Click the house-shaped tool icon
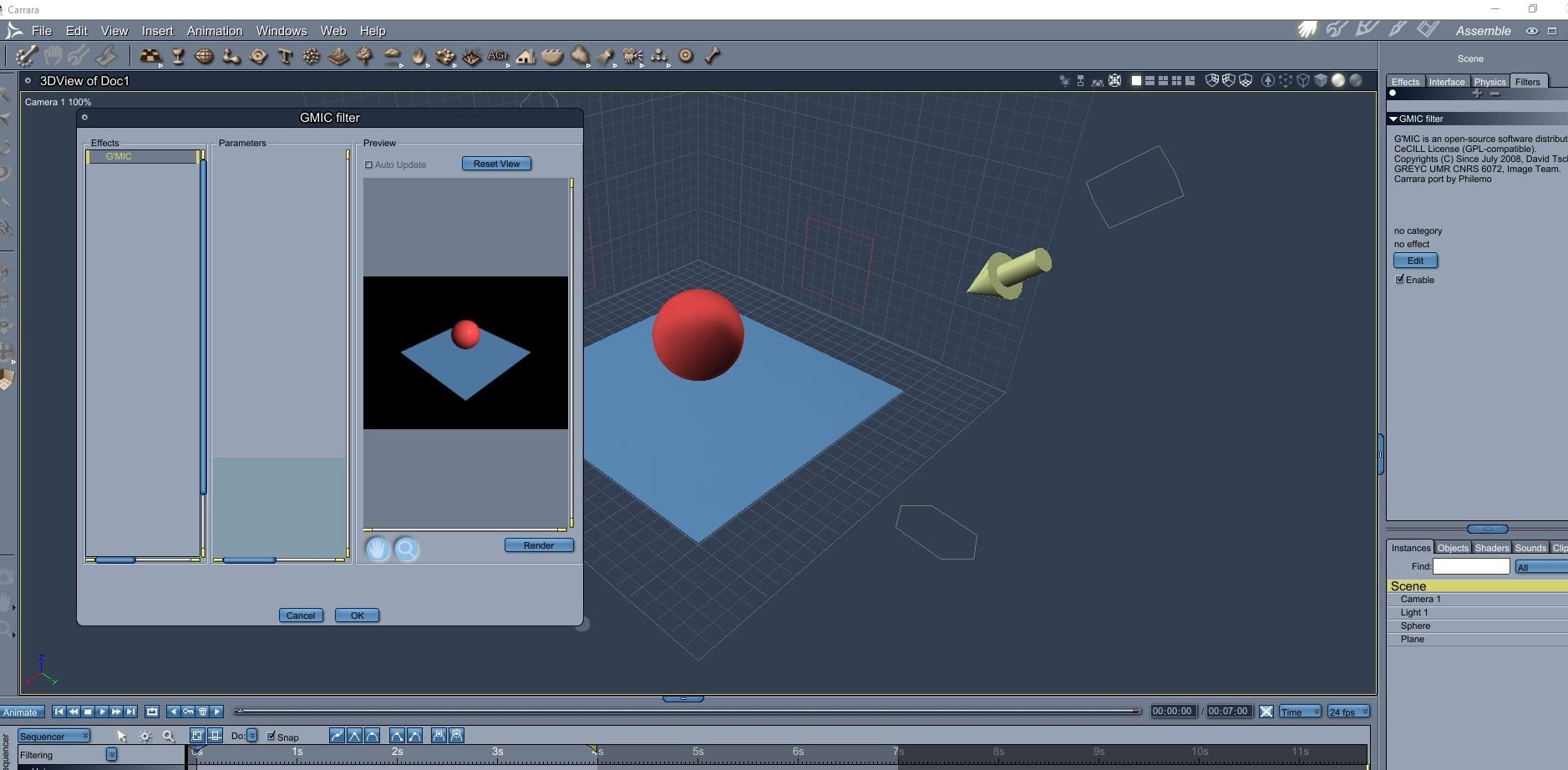 (525, 56)
